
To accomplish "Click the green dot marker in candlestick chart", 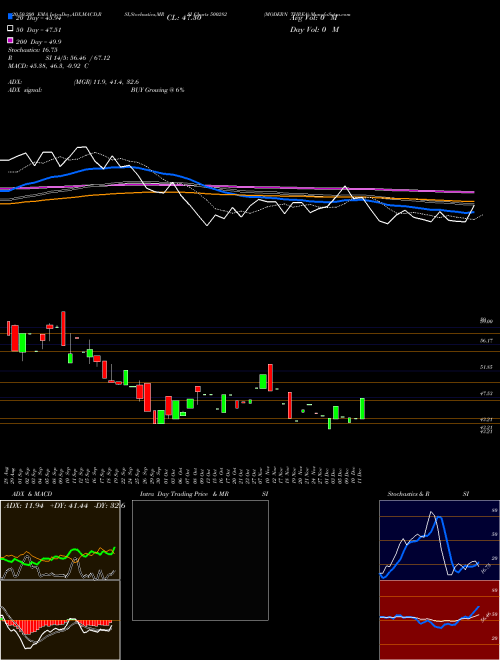I will 303,411.
